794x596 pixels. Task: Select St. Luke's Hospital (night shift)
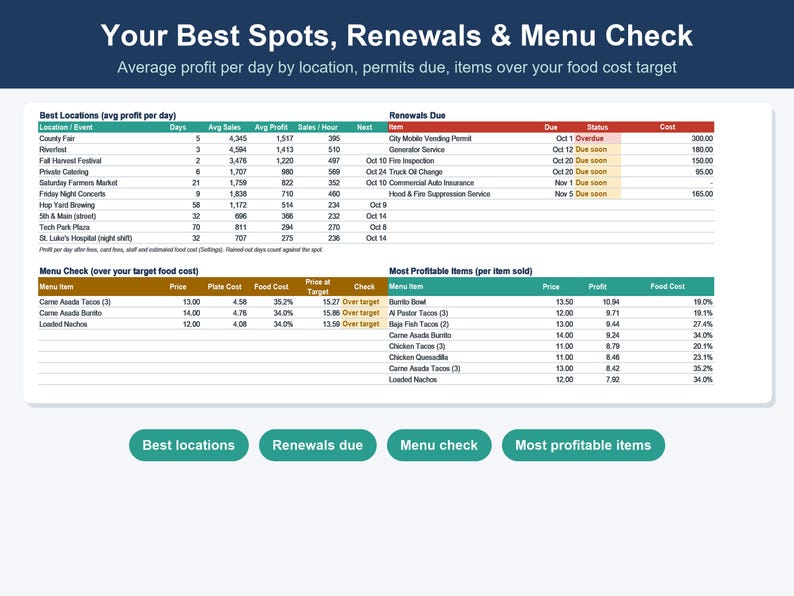[x=86, y=238]
